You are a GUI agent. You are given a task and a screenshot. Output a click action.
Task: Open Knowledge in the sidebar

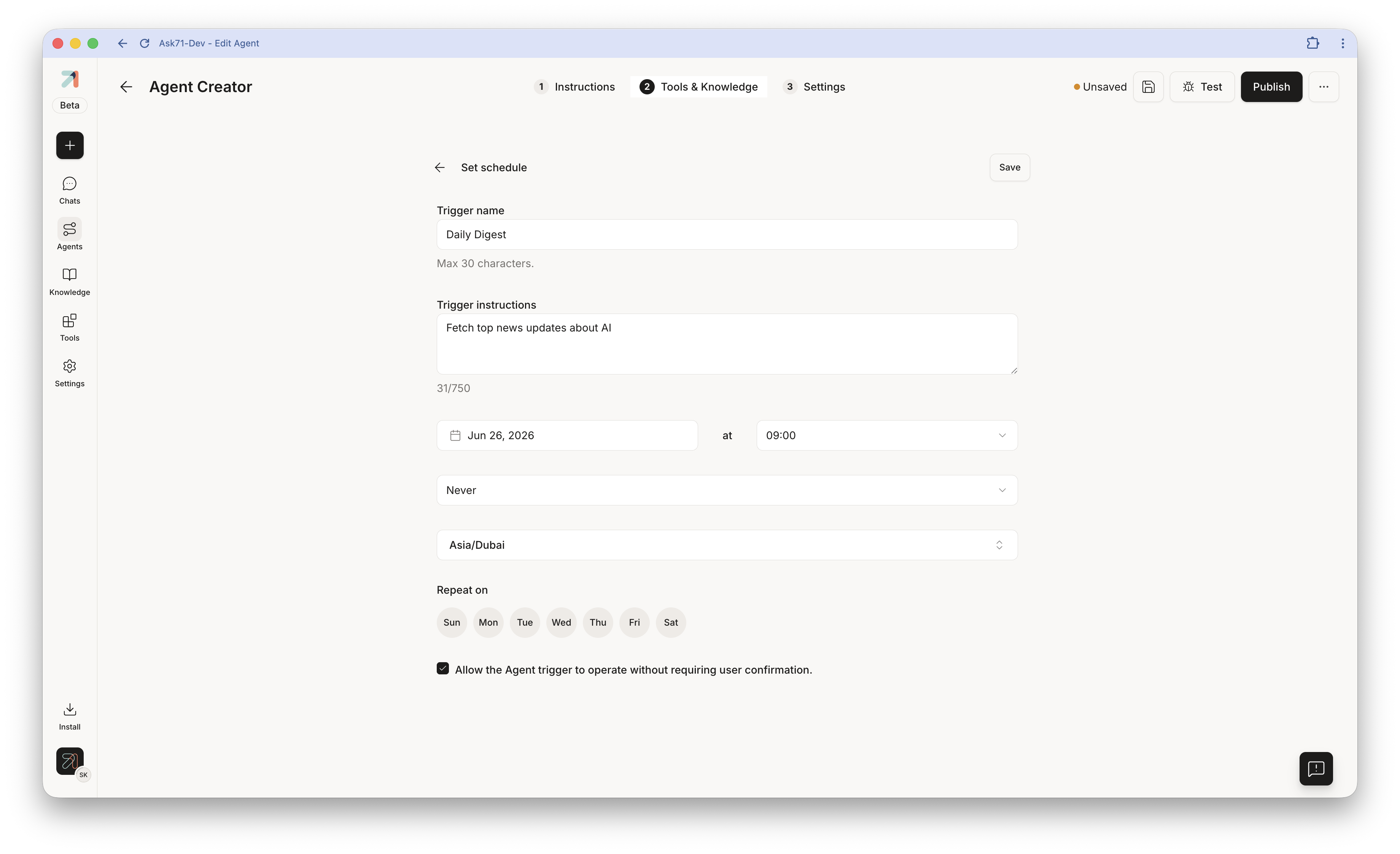click(70, 282)
